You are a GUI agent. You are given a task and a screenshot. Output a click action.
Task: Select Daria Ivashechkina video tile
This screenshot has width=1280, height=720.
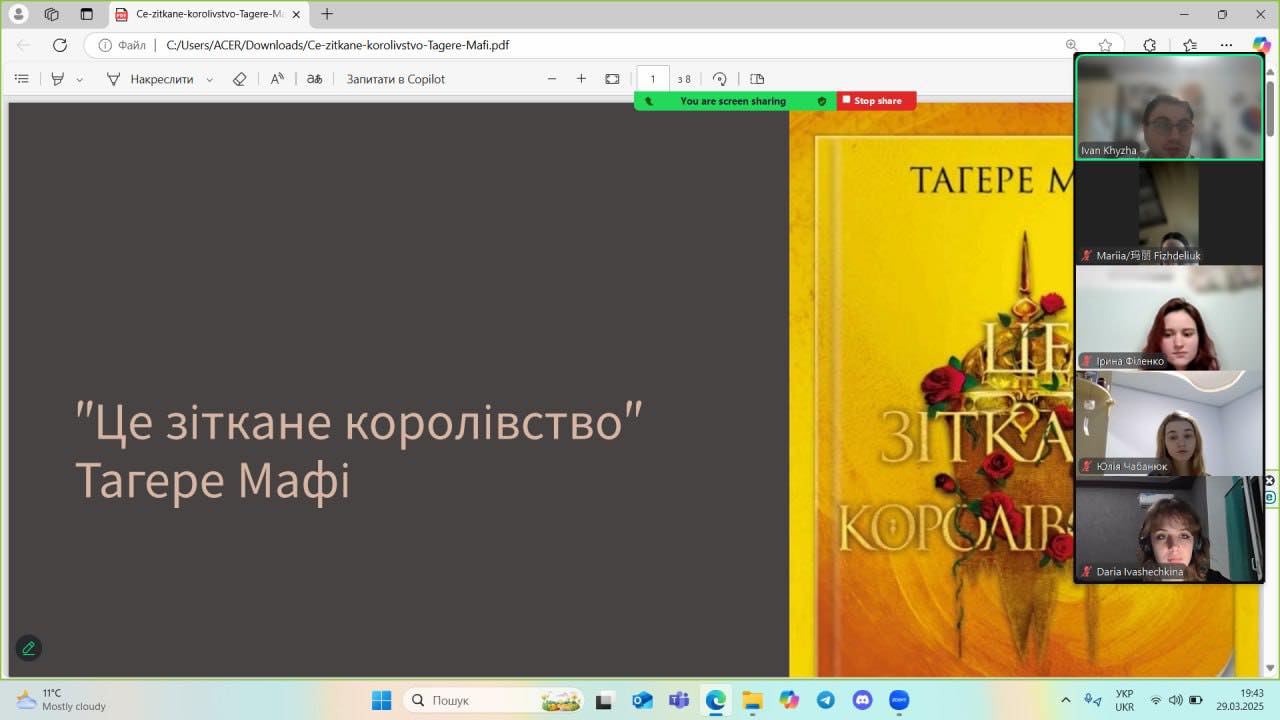click(1169, 529)
